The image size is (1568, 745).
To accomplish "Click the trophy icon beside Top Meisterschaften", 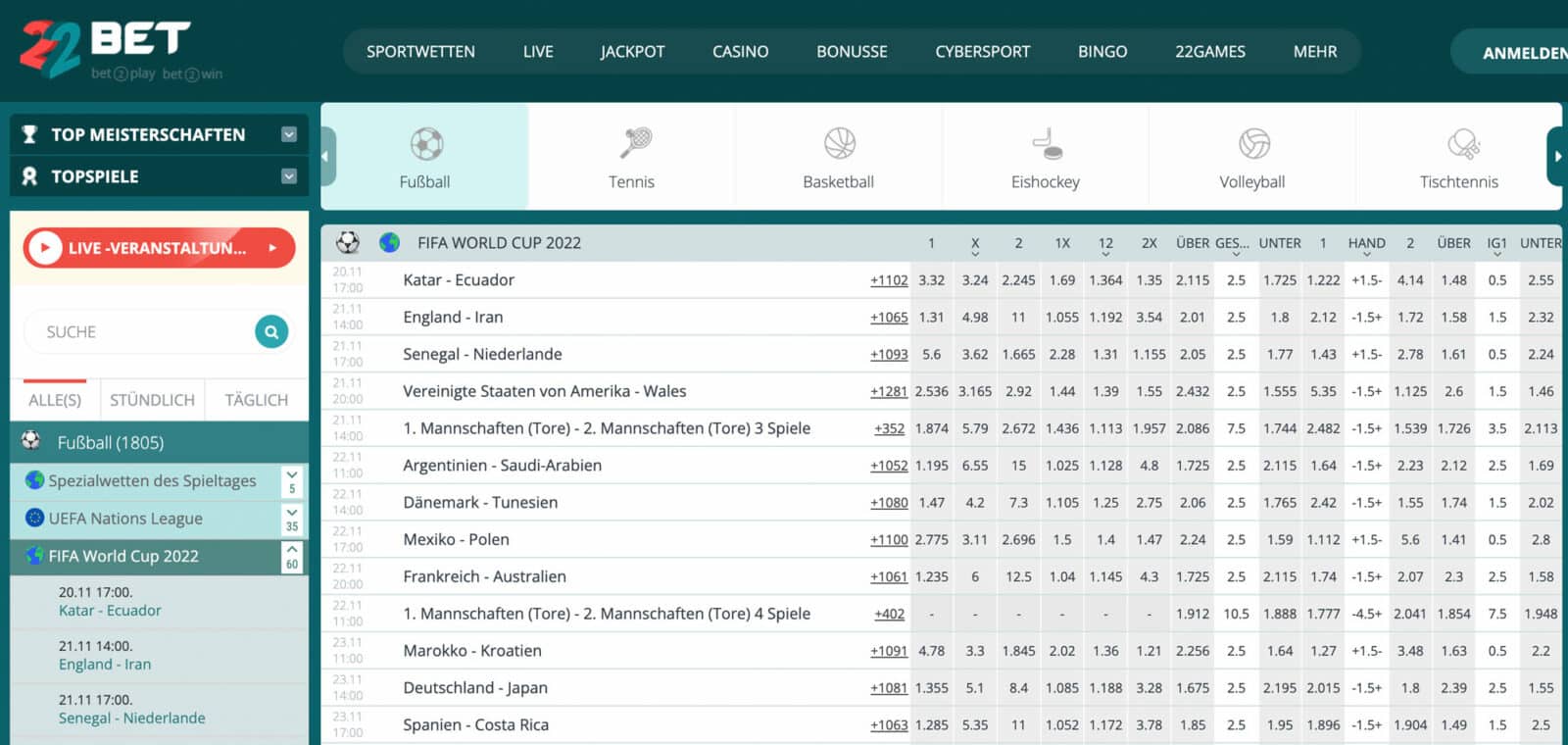I will click(x=29, y=134).
